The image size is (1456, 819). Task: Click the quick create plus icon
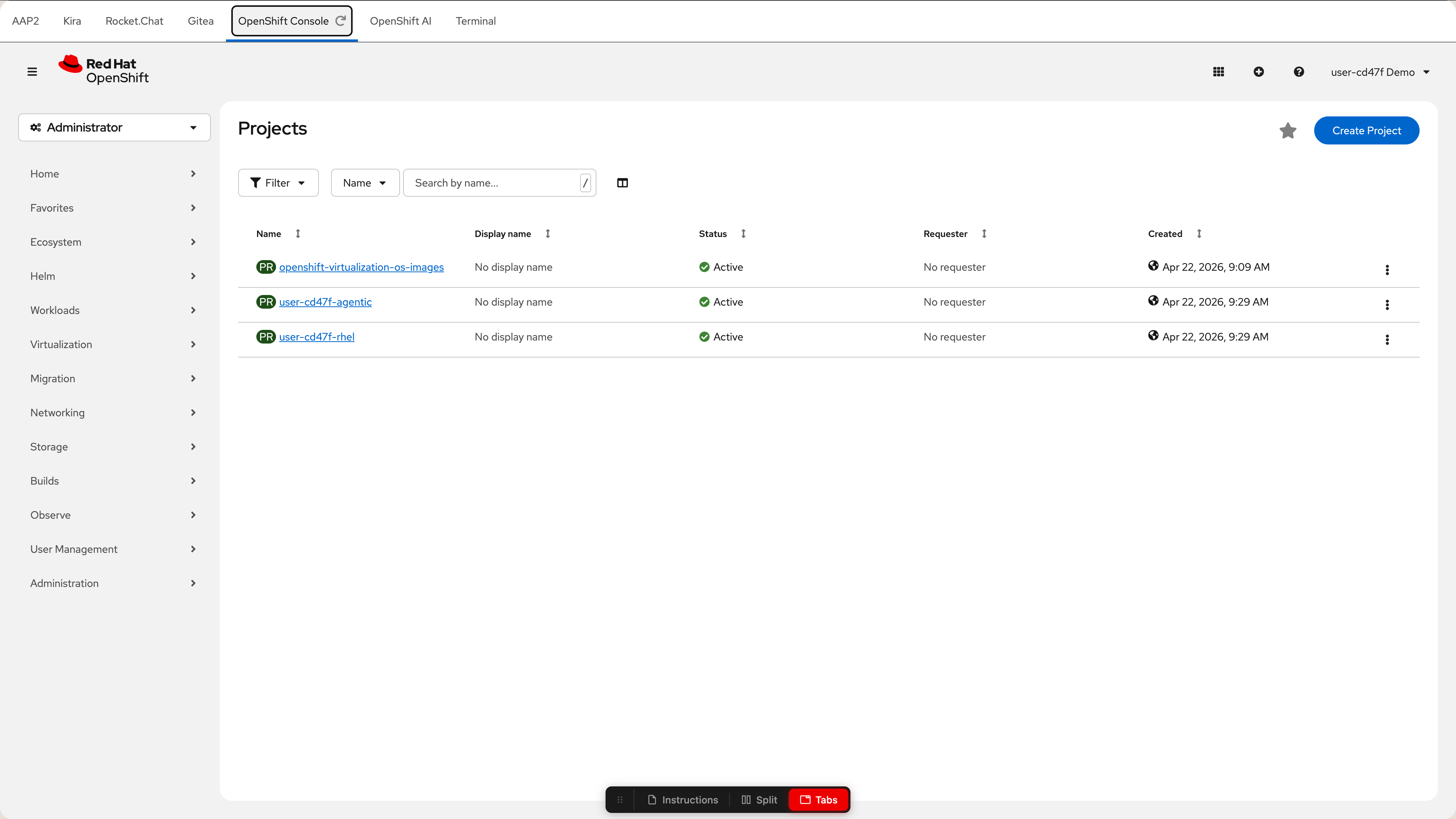click(x=1259, y=72)
